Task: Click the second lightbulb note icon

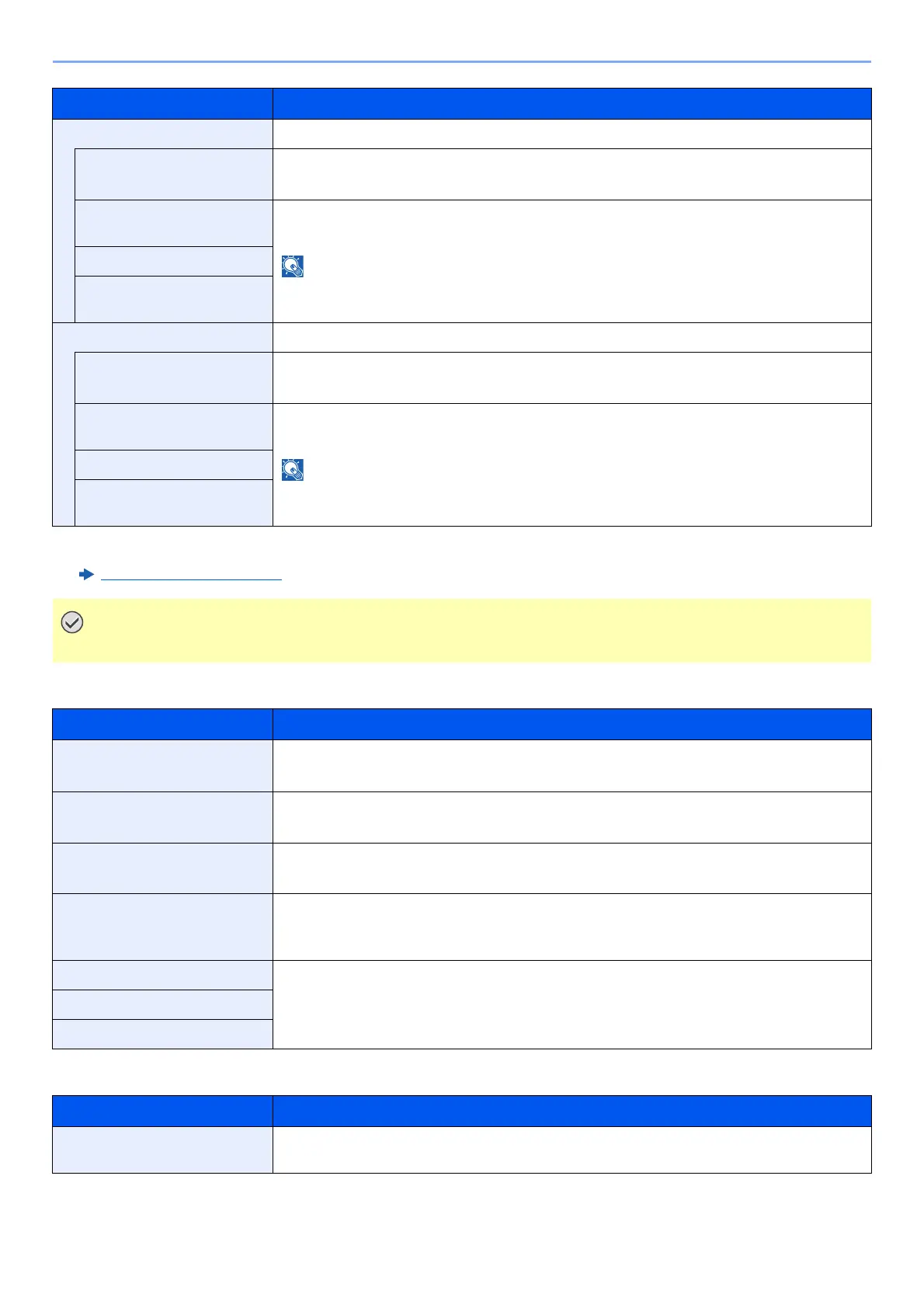Action: [x=293, y=470]
